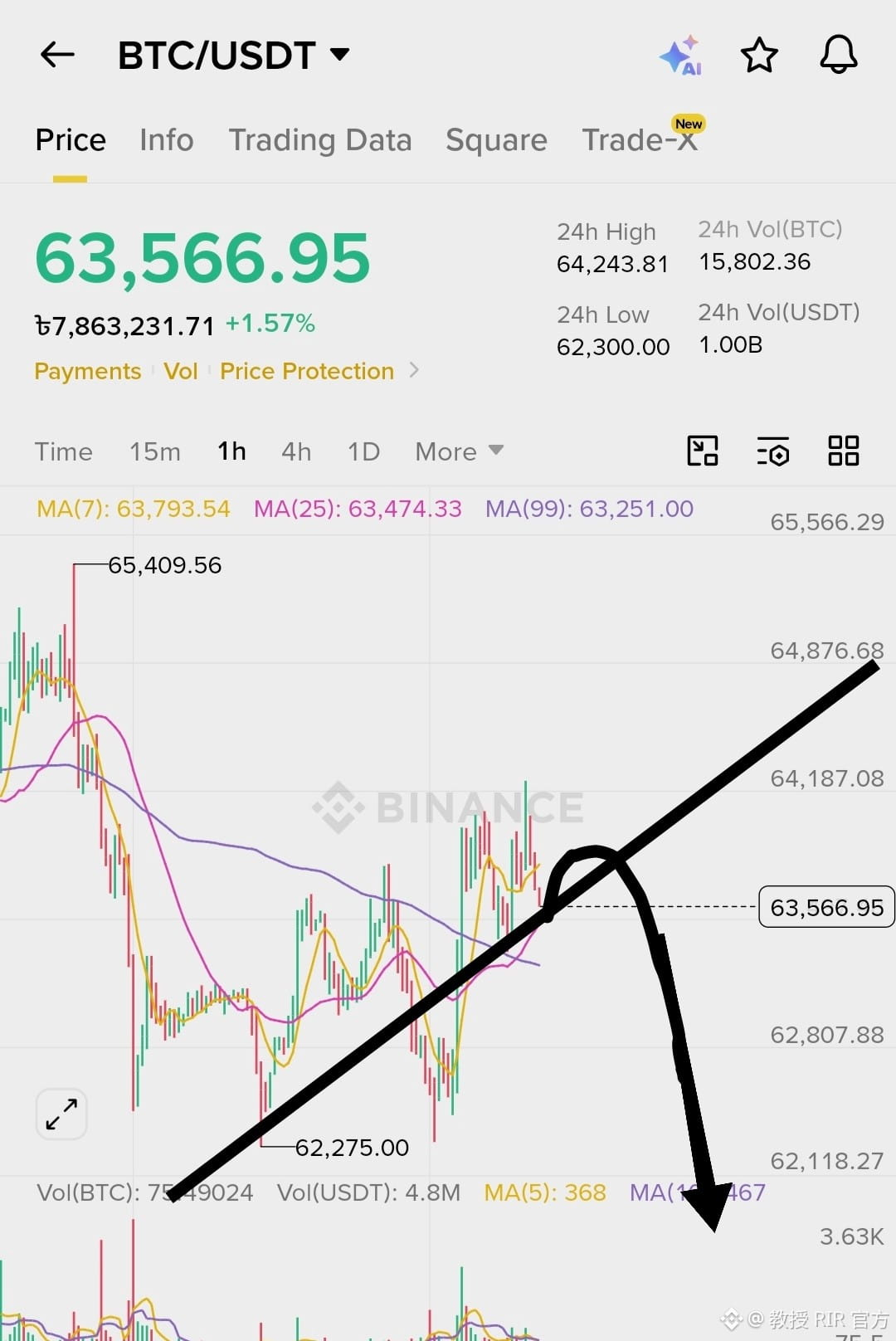Screen dimensions: 896x1341
Task: Open the Trading Data tab
Action: click(320, 139)
